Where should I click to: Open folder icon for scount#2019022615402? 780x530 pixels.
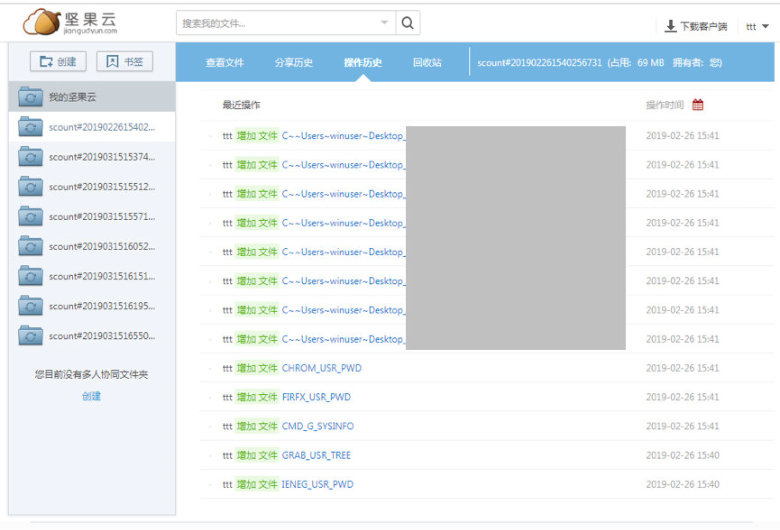[30, 127]
